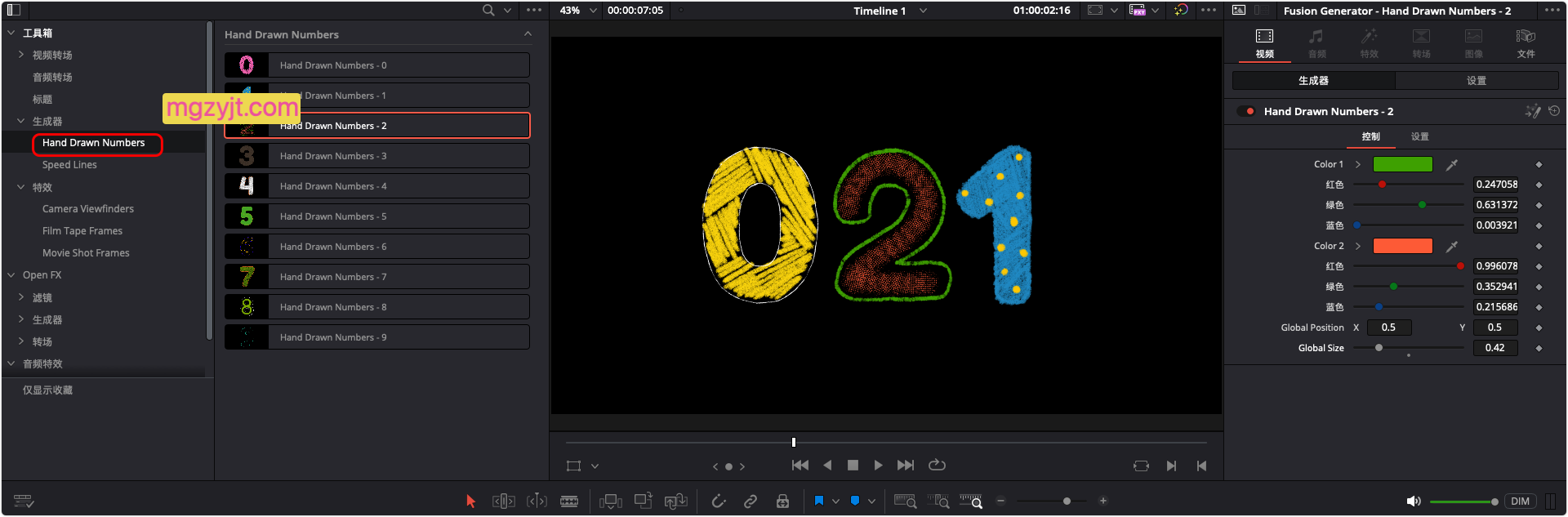
Task: Toggle loop playback
Action: point(937,465)
